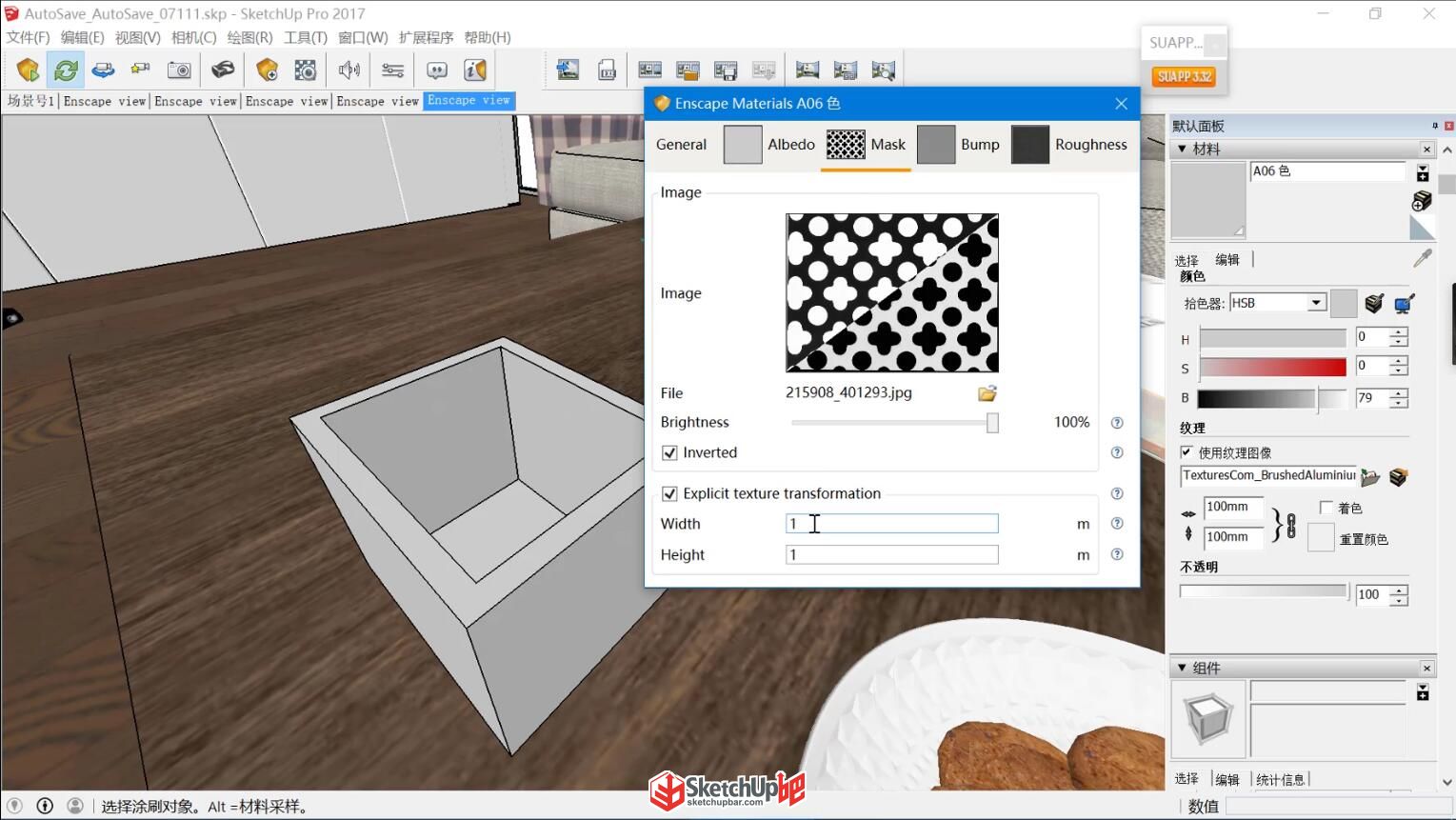Click the 不透明 opacity slider
Image resolution: width=1456 pixels, height=820 pixels.
click(x=1264, y=591)
